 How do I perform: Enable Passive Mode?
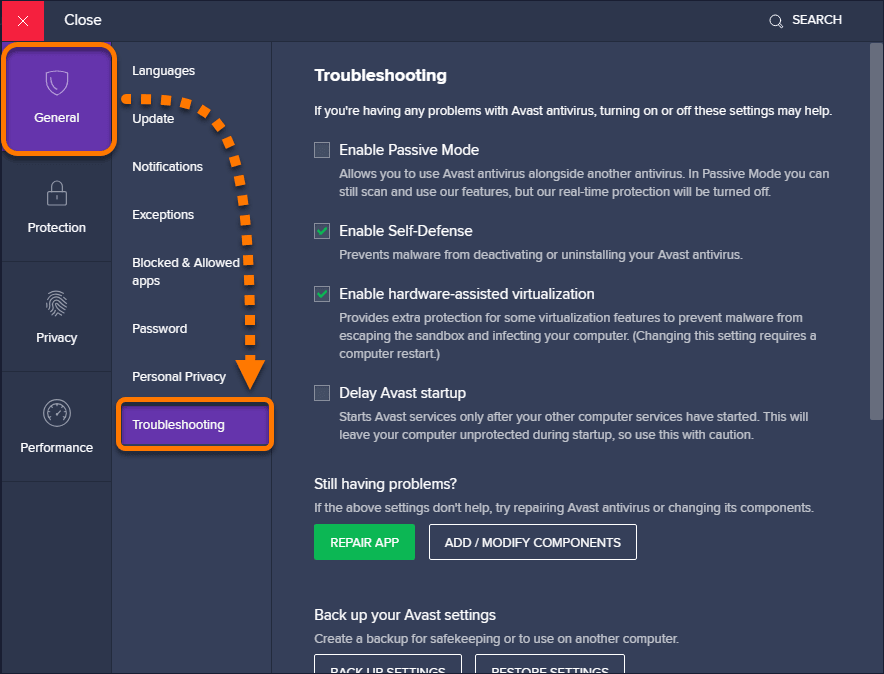(322, 149)
